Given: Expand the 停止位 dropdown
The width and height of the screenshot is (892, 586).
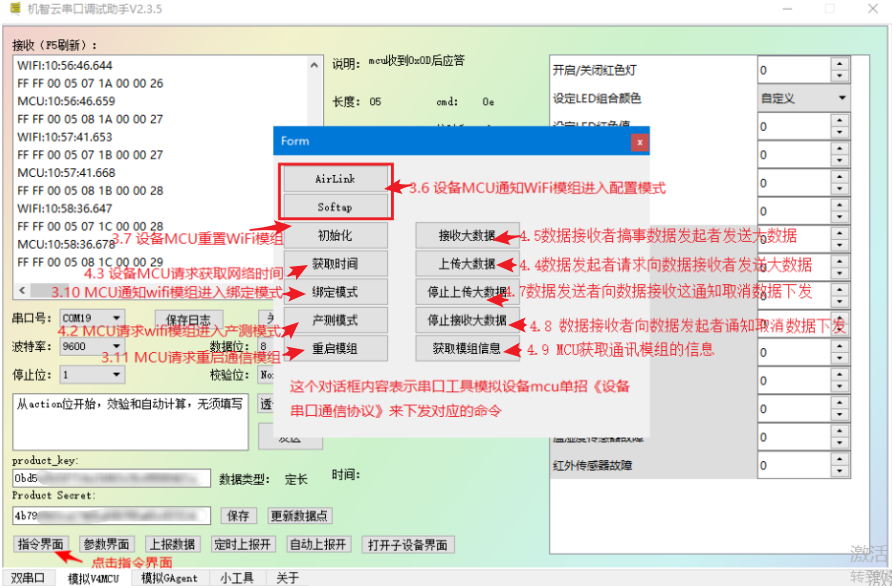Looking at the screenshot, I should coord(118,375).
